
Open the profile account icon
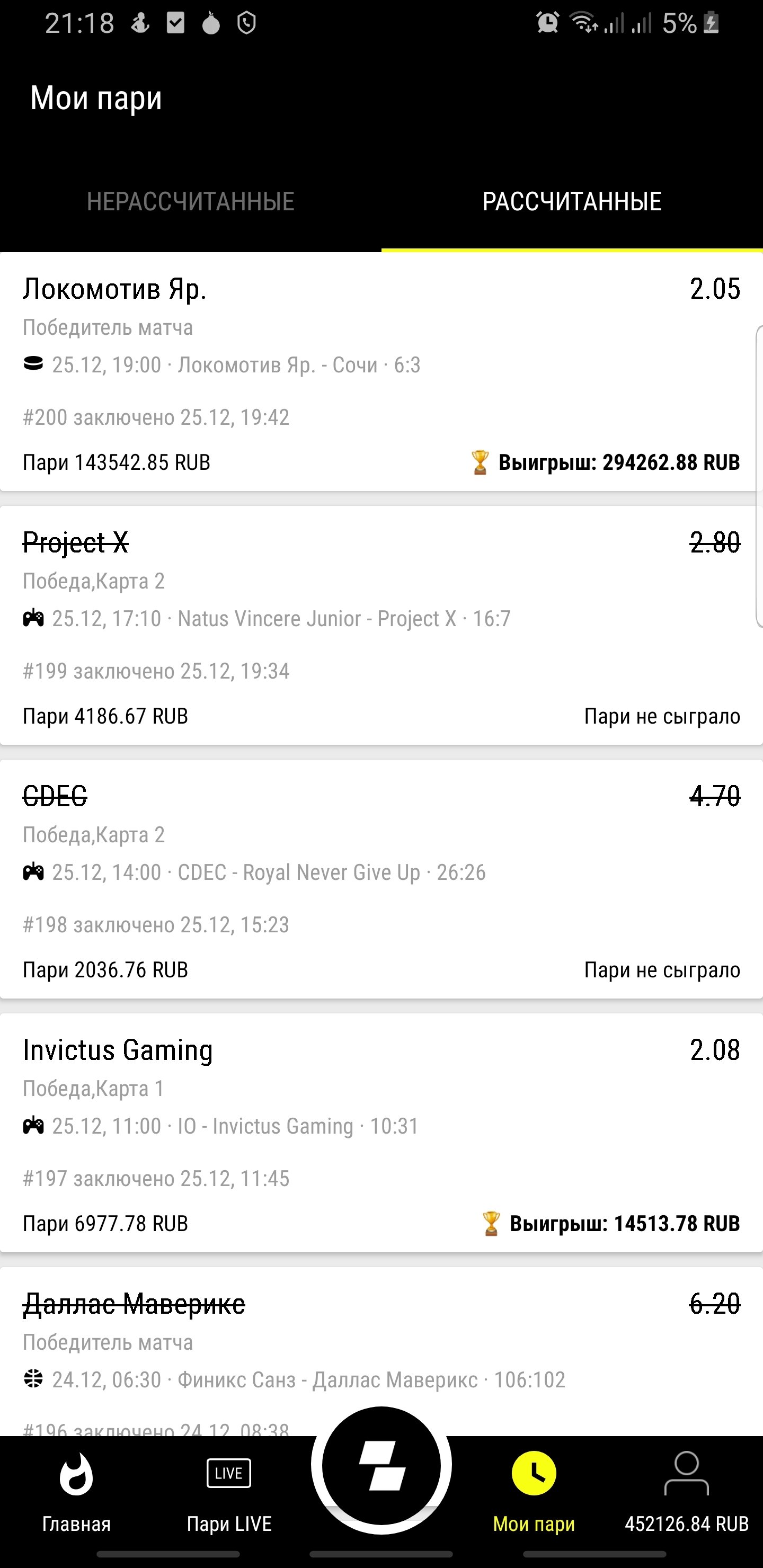pyautogui.click(x=686, y=1473)
